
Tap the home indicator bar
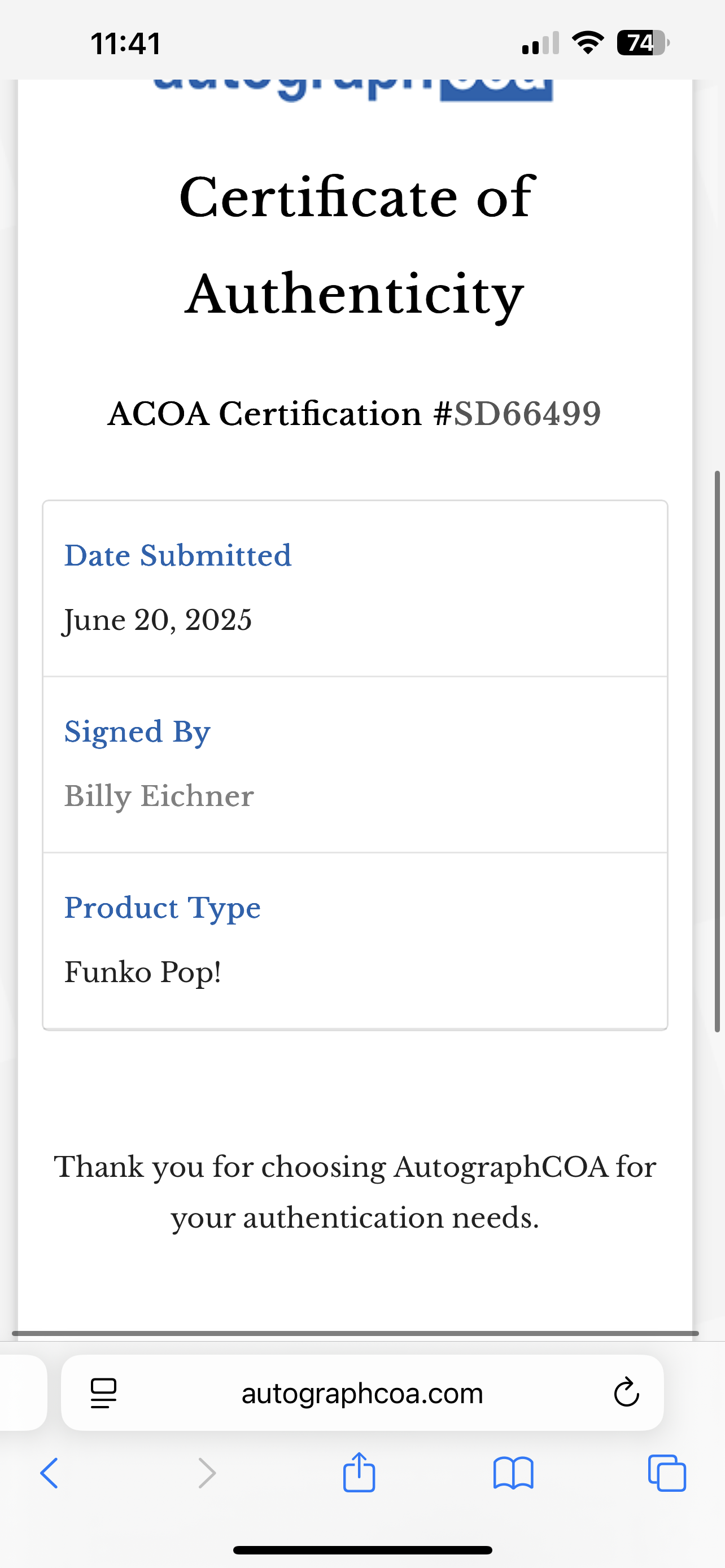362,1550
